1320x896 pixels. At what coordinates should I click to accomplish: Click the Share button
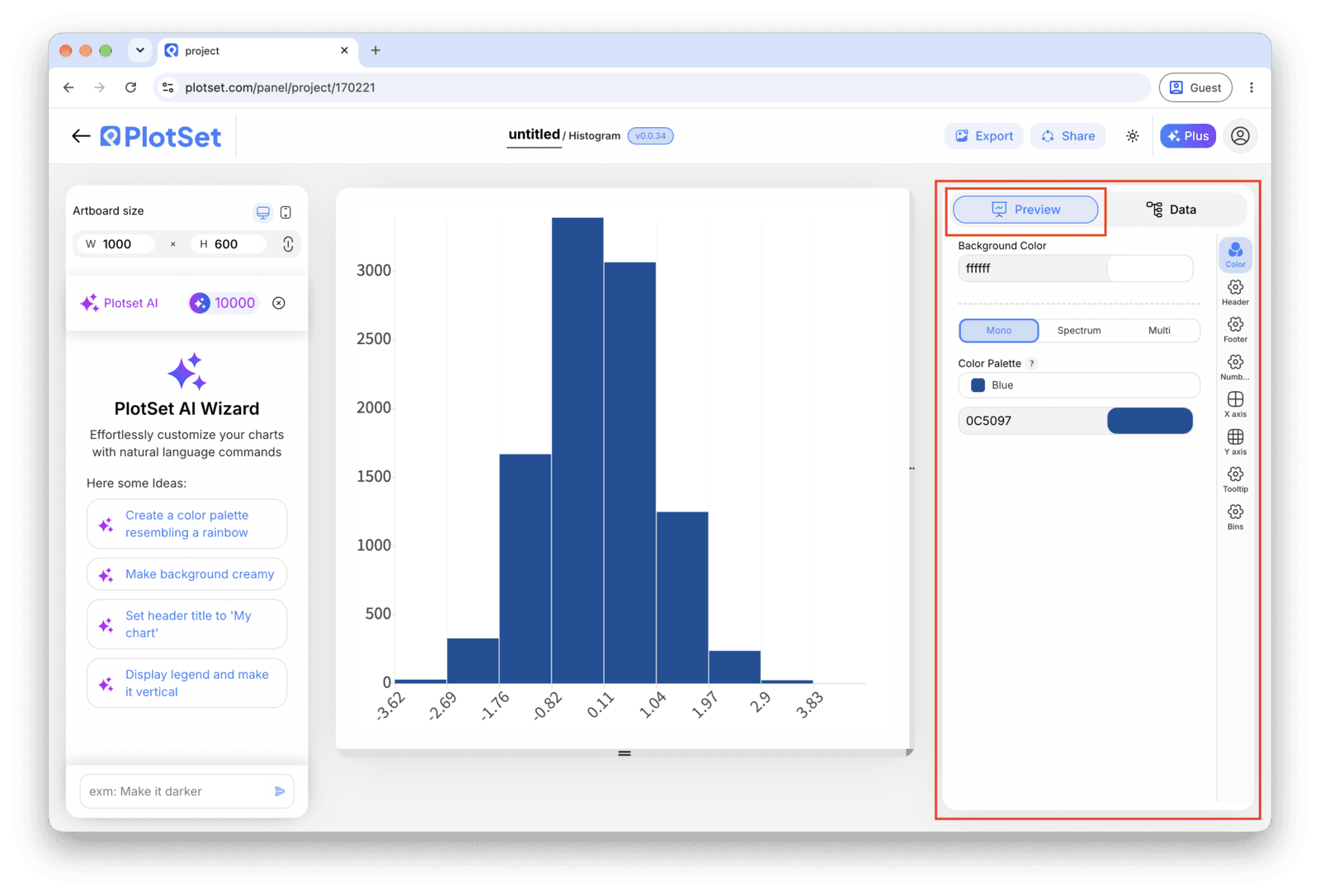1068,136
